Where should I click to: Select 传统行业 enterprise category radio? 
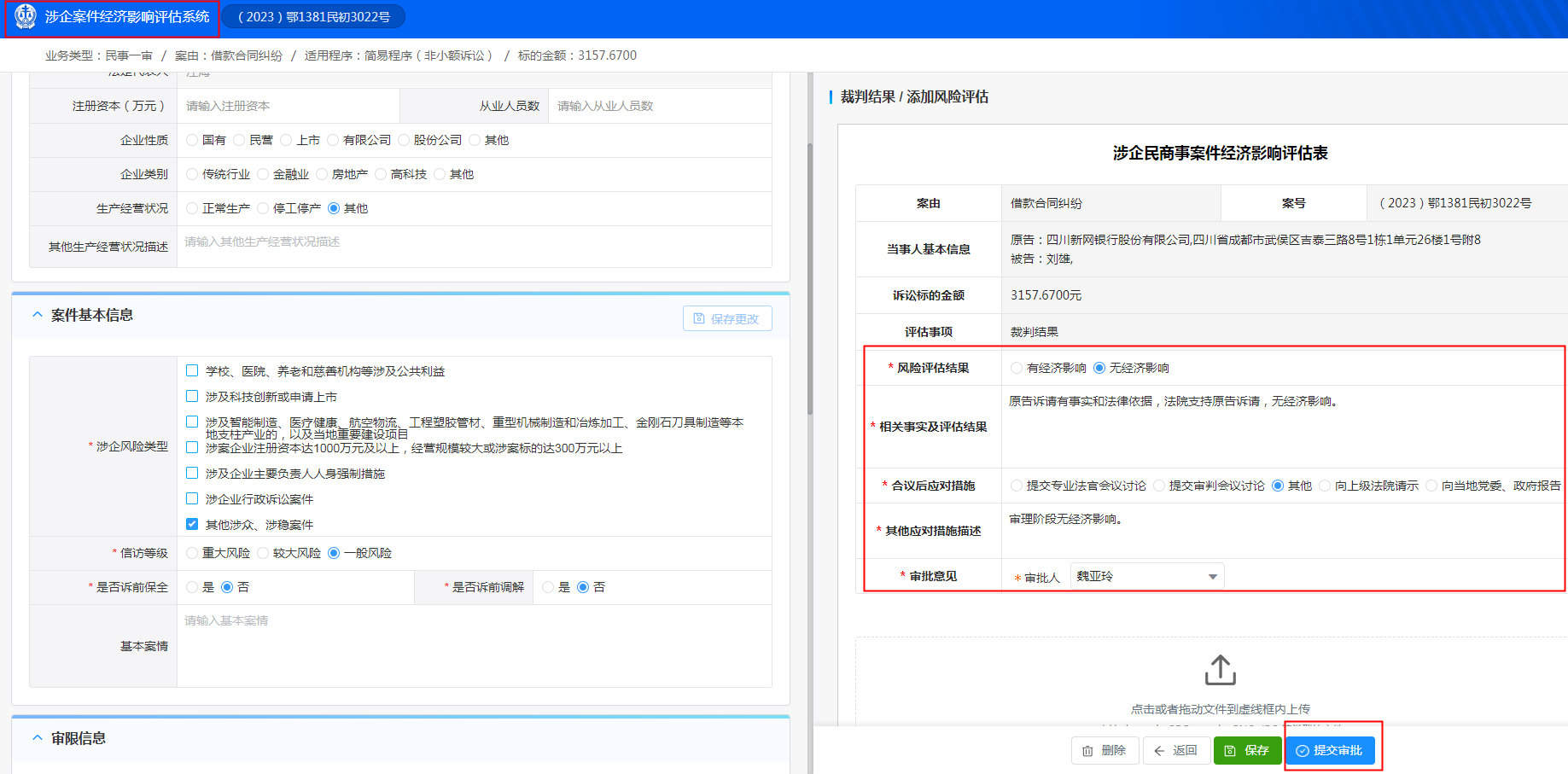coord(192,174)
